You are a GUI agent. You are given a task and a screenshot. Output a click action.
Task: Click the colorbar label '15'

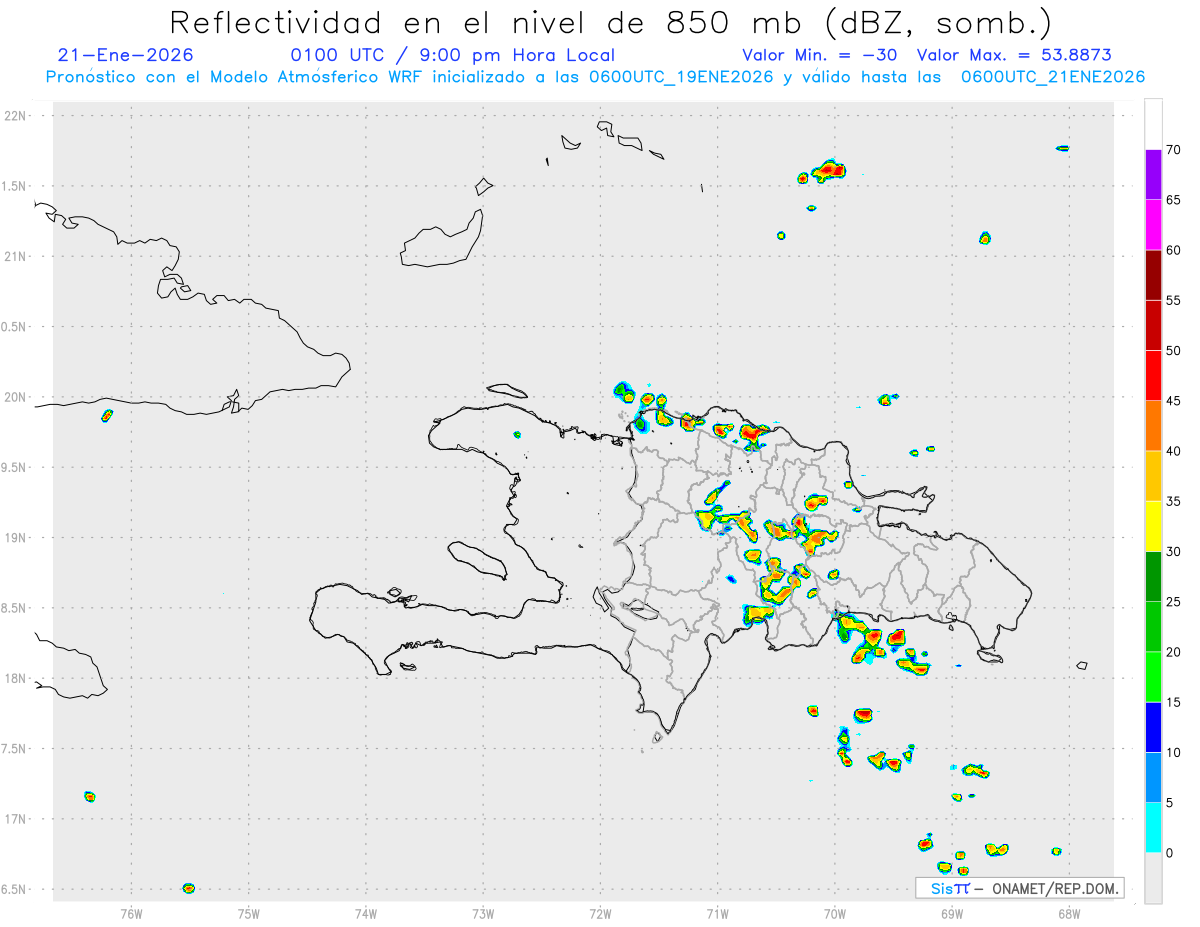point(1174,703)
